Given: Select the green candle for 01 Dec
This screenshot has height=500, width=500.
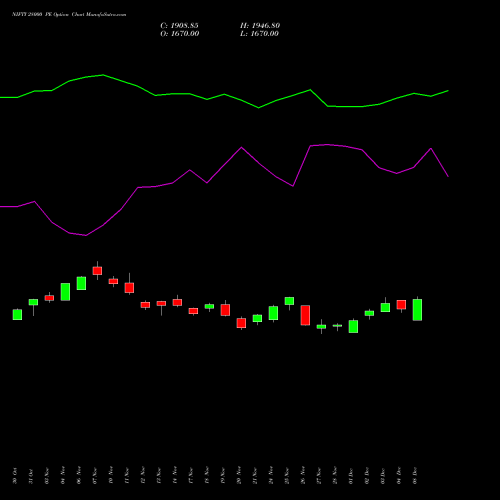Looking at the screenshot, I should 353,326.
